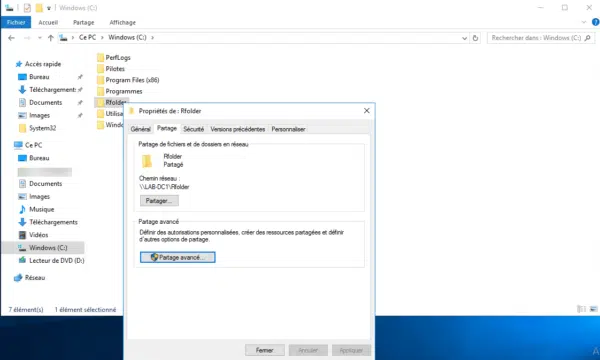Open quick access toolbar customize dropdown
The height and width of the screenshot is (360, 600).
tap(49, 8)
